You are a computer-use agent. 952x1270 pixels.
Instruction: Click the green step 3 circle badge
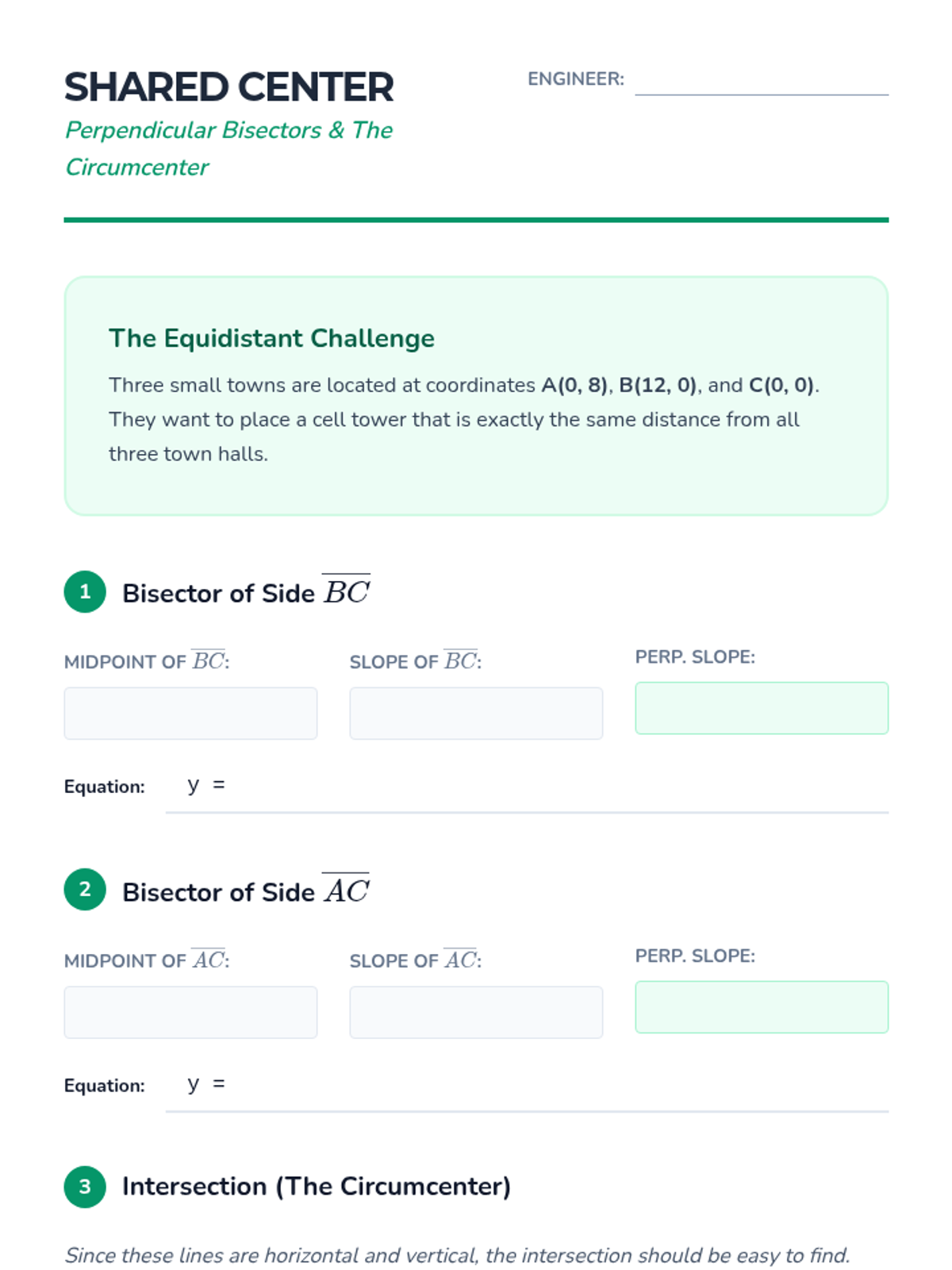click(x=85, y=1187)
